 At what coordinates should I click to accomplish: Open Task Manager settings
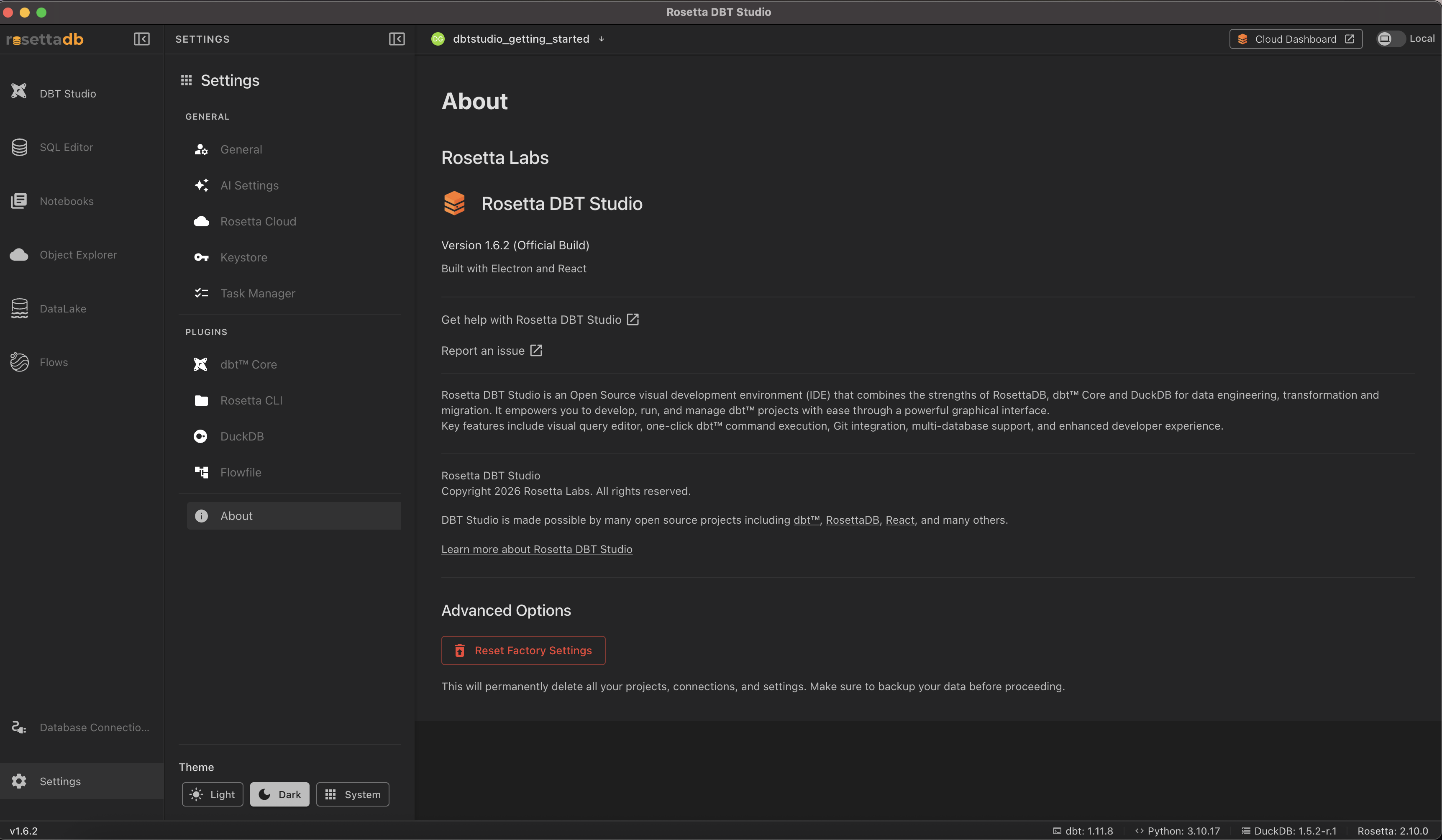click(x=294, y=293)
